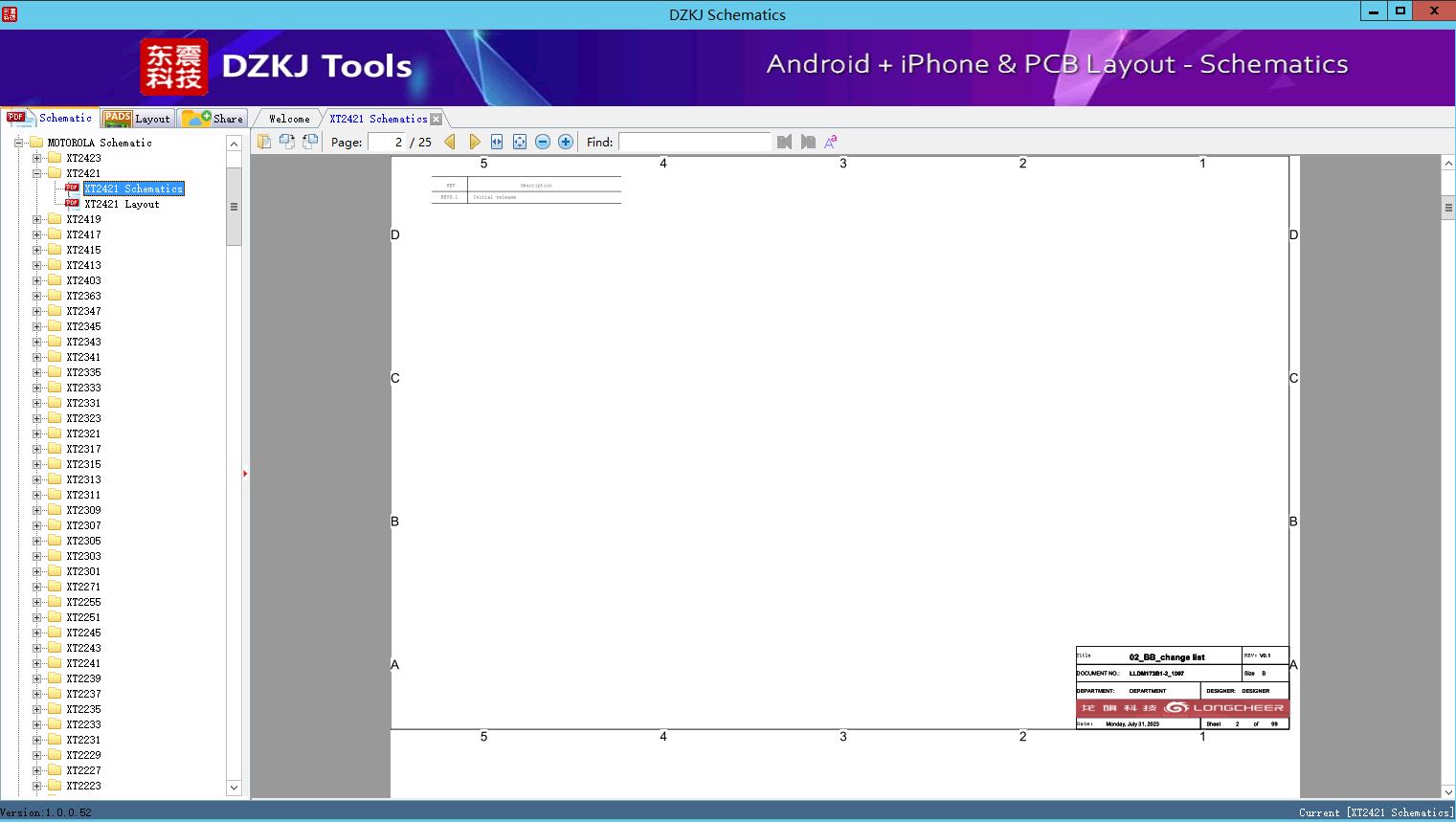
Task: Click tree panel scroll down arrow
Action: point(234,788)
